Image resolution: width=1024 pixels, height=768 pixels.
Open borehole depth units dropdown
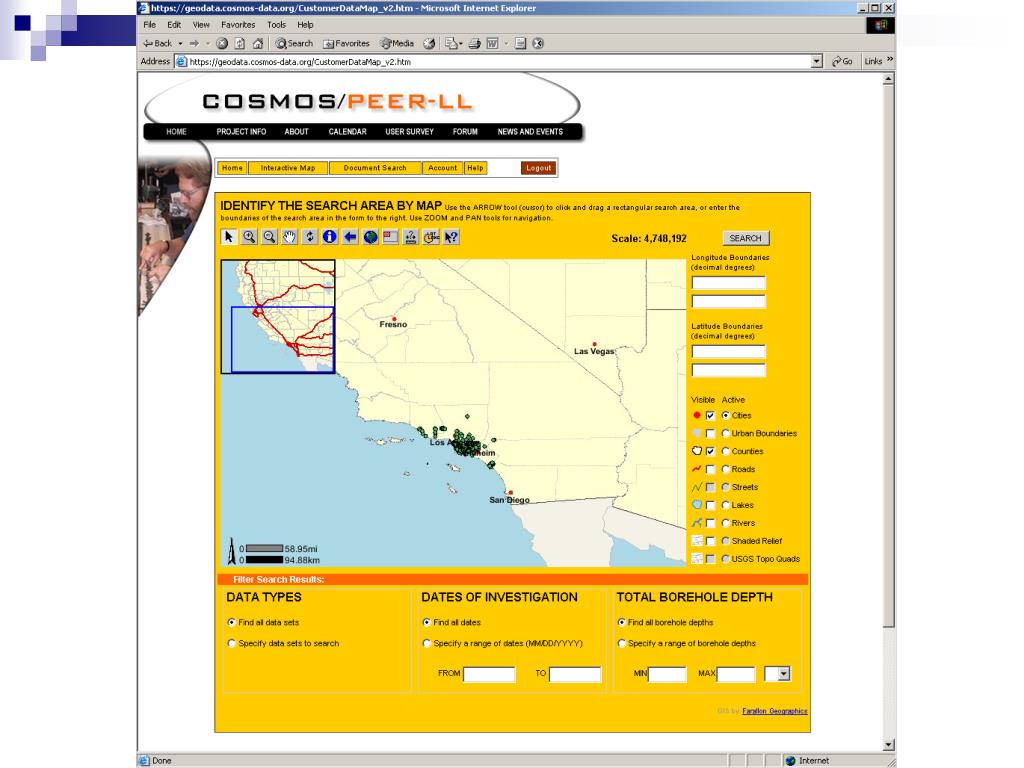coord(784,673)
